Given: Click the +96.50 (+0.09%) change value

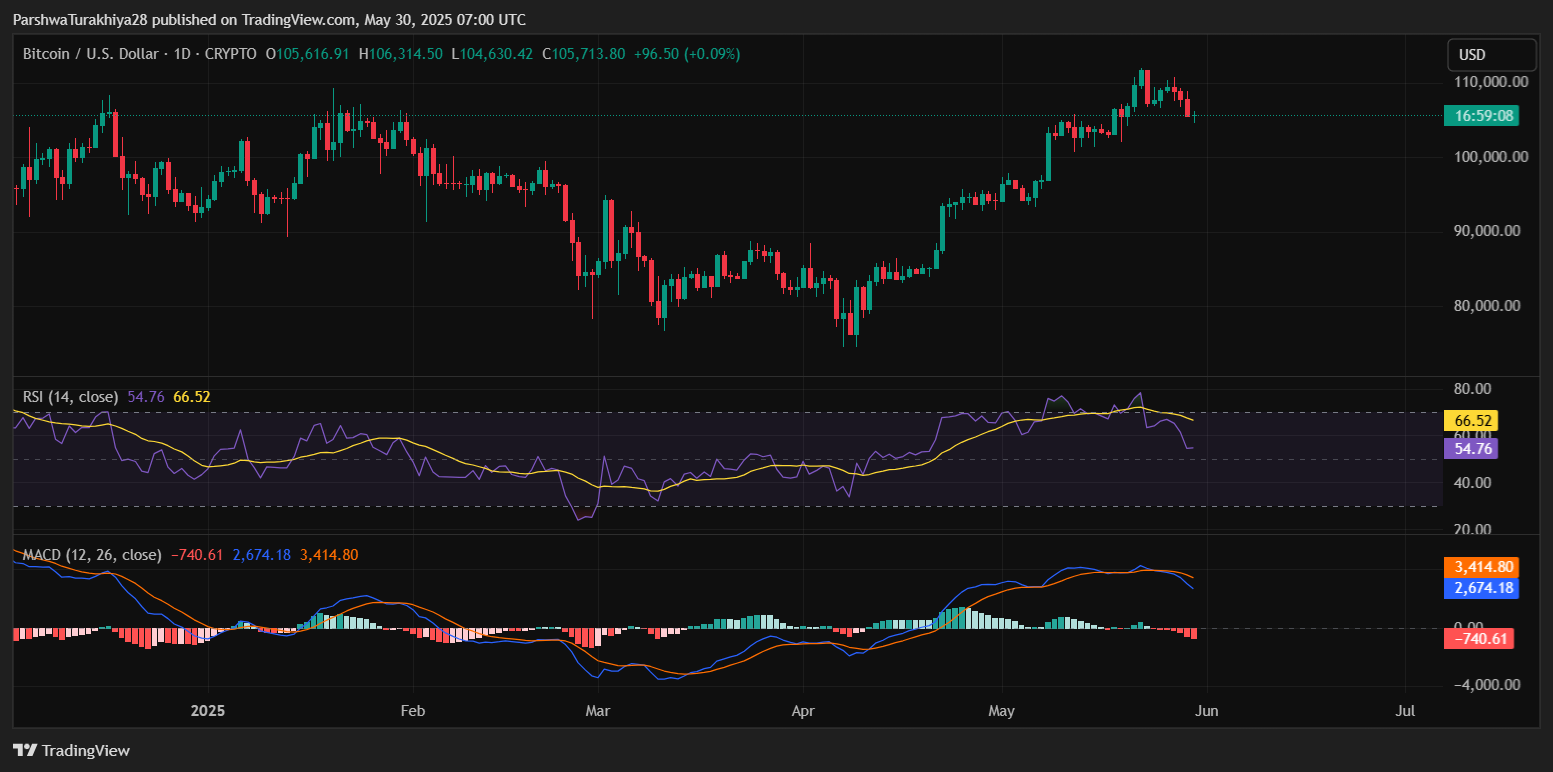Looking at the screenshot, I should pyautogui.click(x=687, y=54).
